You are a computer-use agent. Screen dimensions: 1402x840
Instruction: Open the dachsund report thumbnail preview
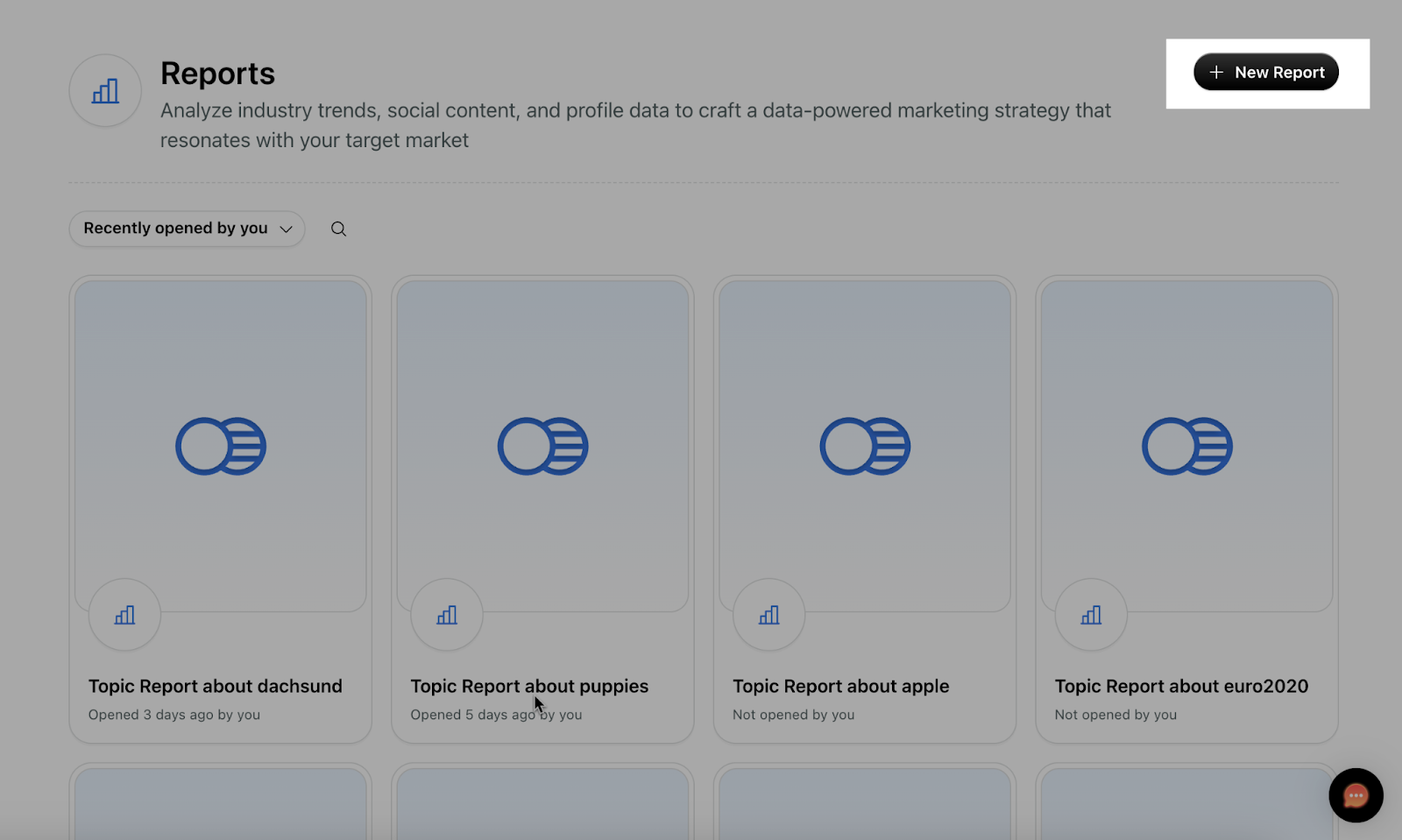click(x=221, y=446)
